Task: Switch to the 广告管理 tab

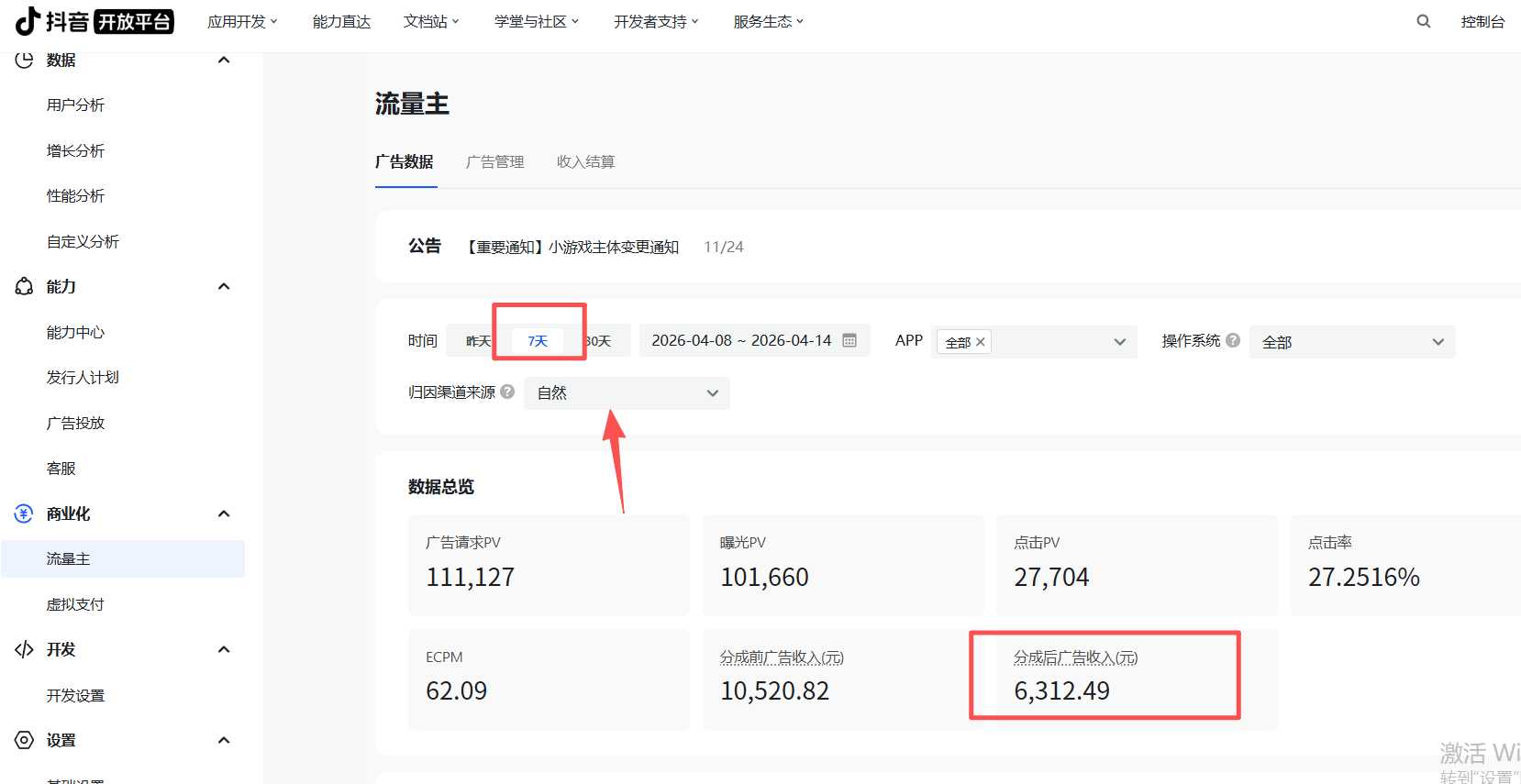Action: [x=494, y=162]
